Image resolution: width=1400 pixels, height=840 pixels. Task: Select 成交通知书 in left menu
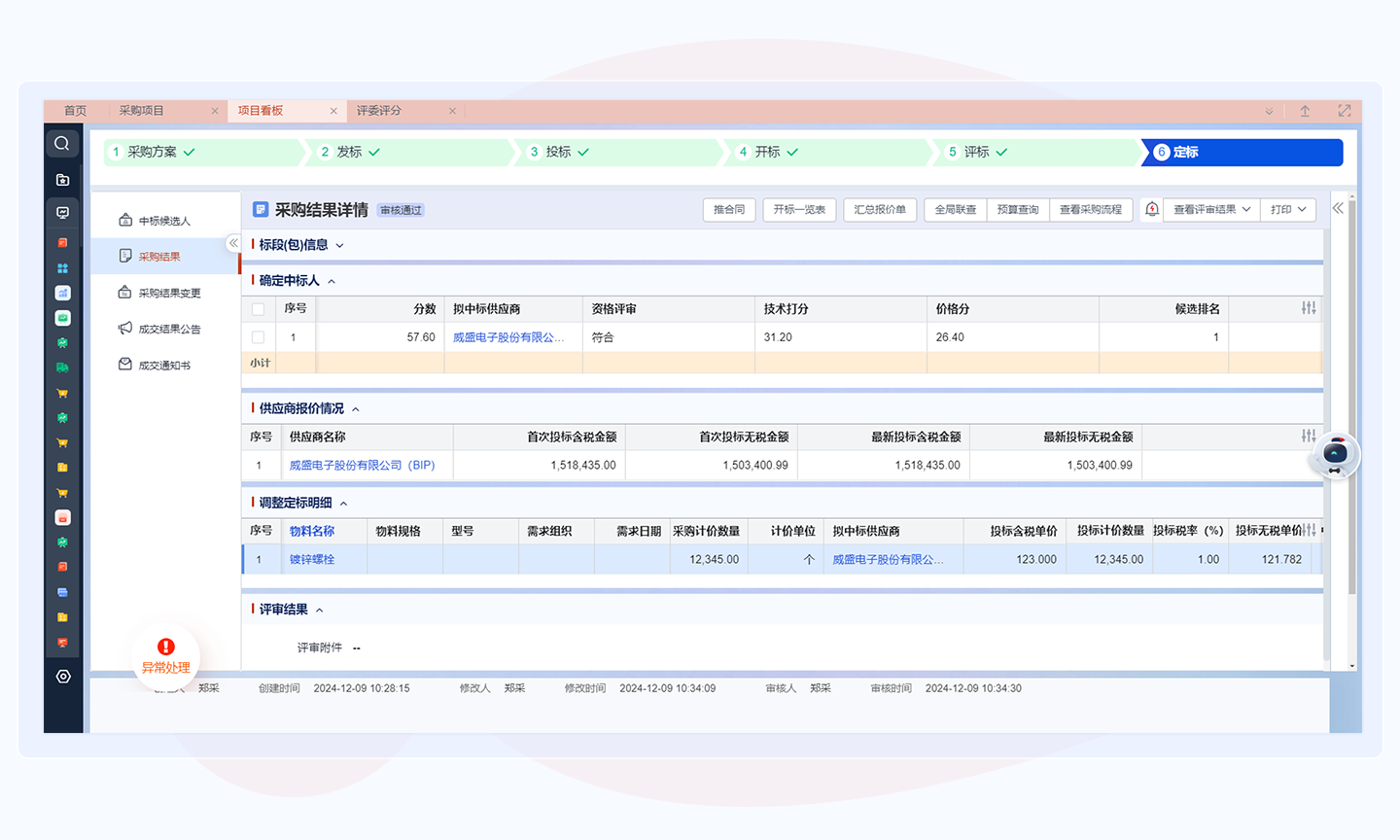point(163,366)
